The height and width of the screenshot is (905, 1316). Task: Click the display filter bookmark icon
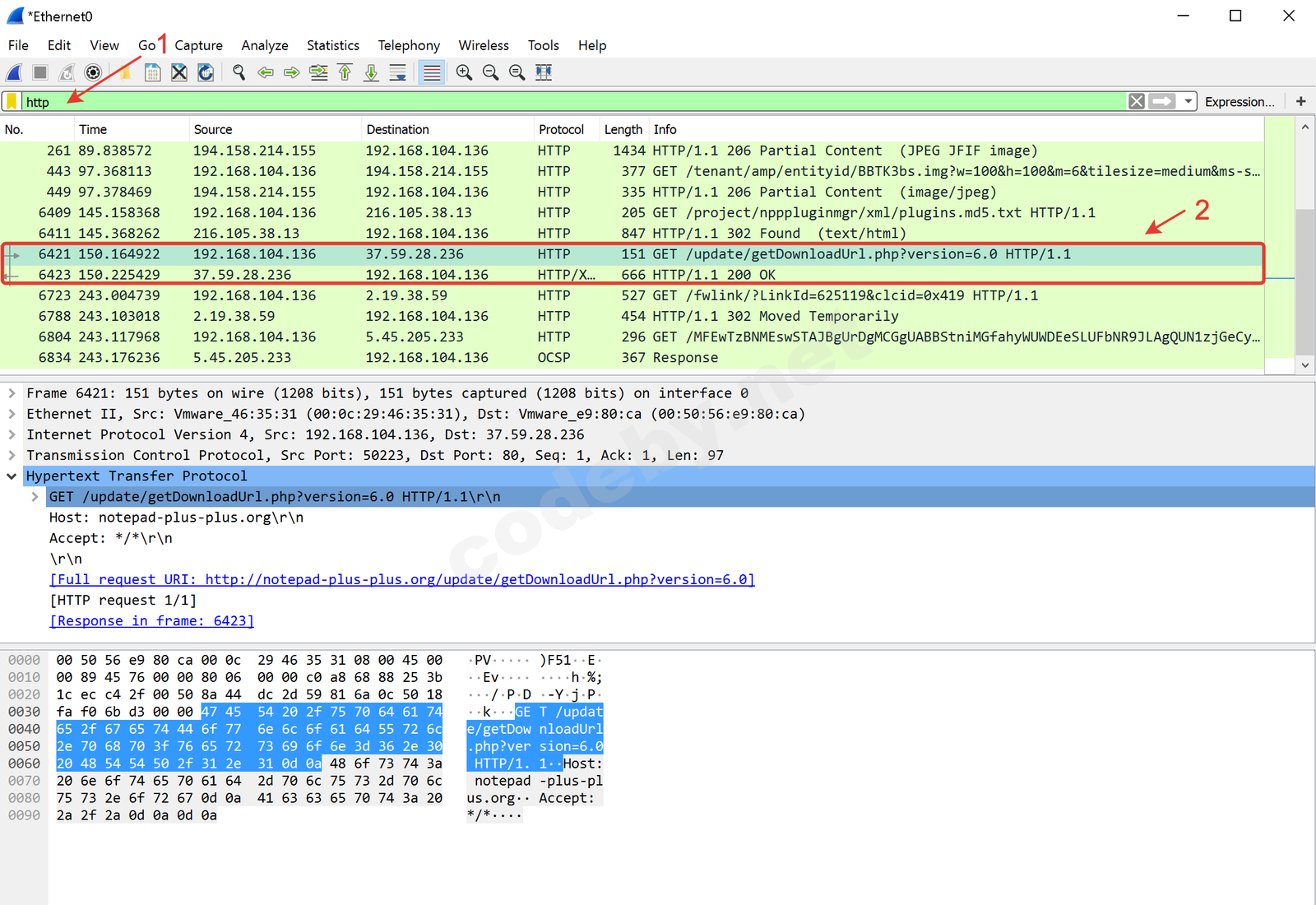[12, 101]
